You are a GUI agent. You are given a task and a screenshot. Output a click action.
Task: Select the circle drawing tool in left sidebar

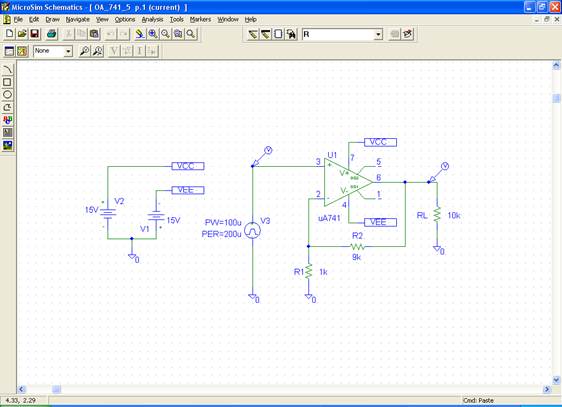pos(8,95)
